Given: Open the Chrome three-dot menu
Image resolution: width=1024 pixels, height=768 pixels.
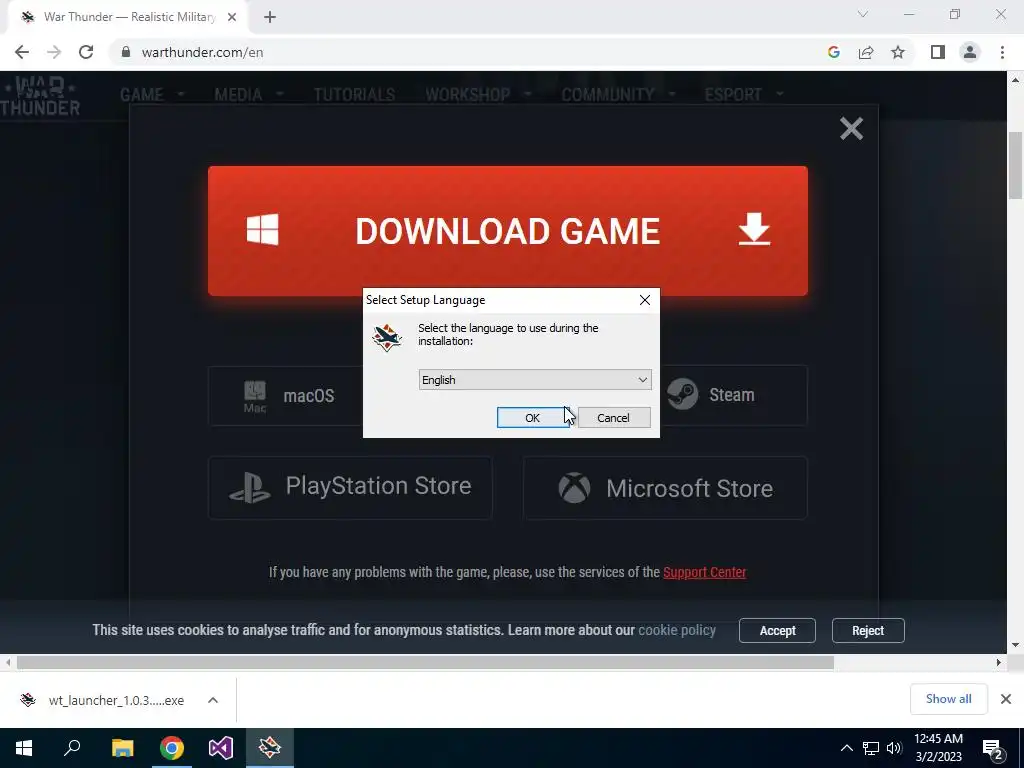Looking at the screenshot, I should click(x=1002, y=52).
